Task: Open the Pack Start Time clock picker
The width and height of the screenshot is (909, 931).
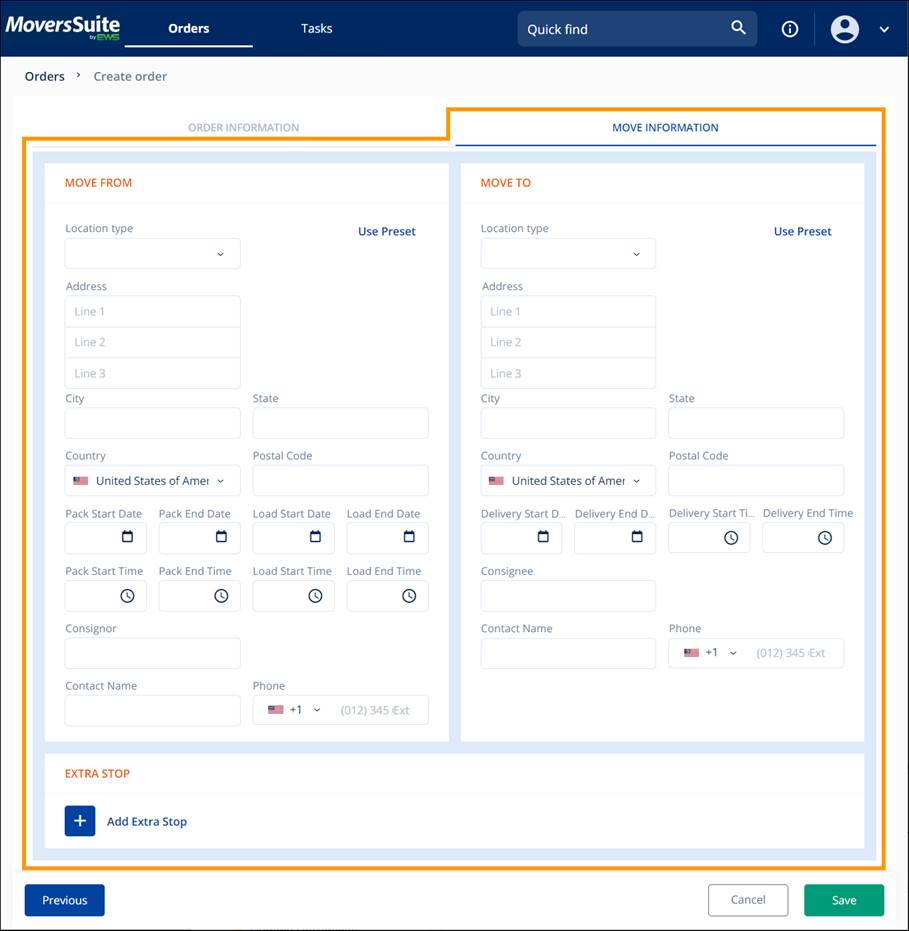Action: click(128, 596)
